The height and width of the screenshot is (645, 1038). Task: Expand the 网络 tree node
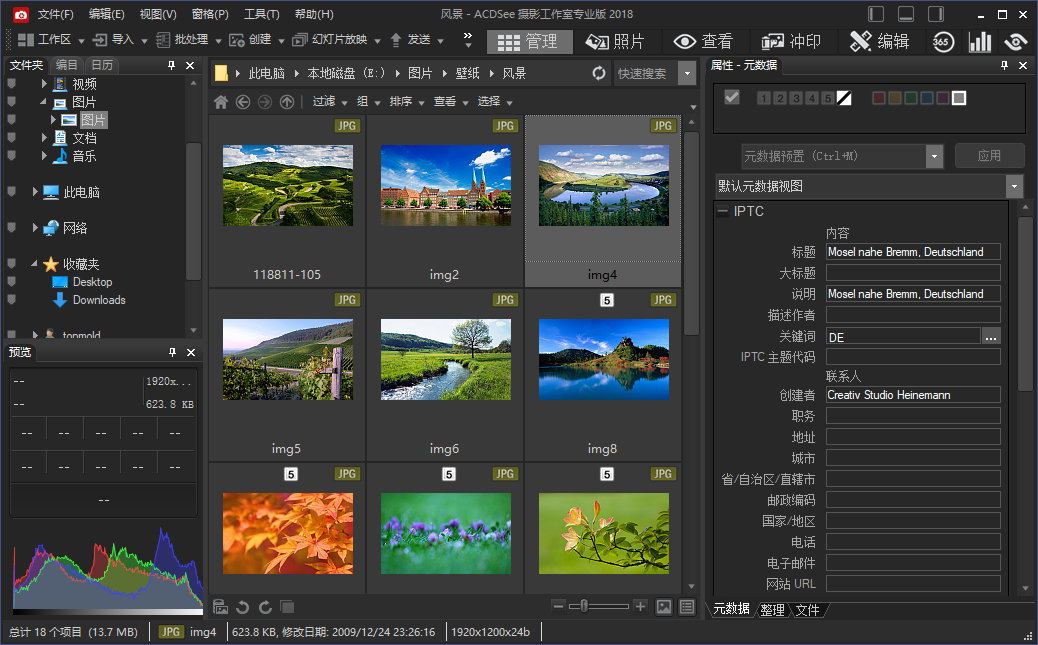click(x=34, y=228)
